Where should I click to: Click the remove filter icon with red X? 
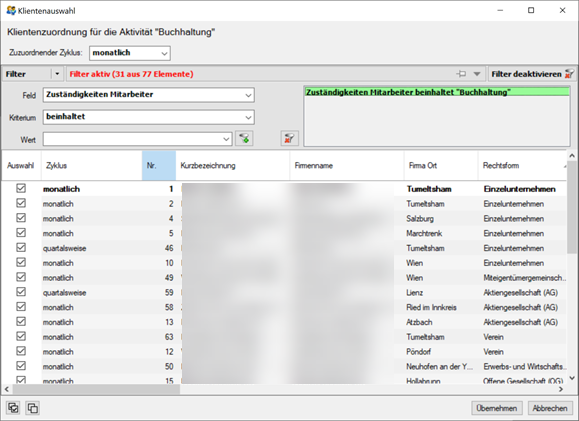(289, 138)
